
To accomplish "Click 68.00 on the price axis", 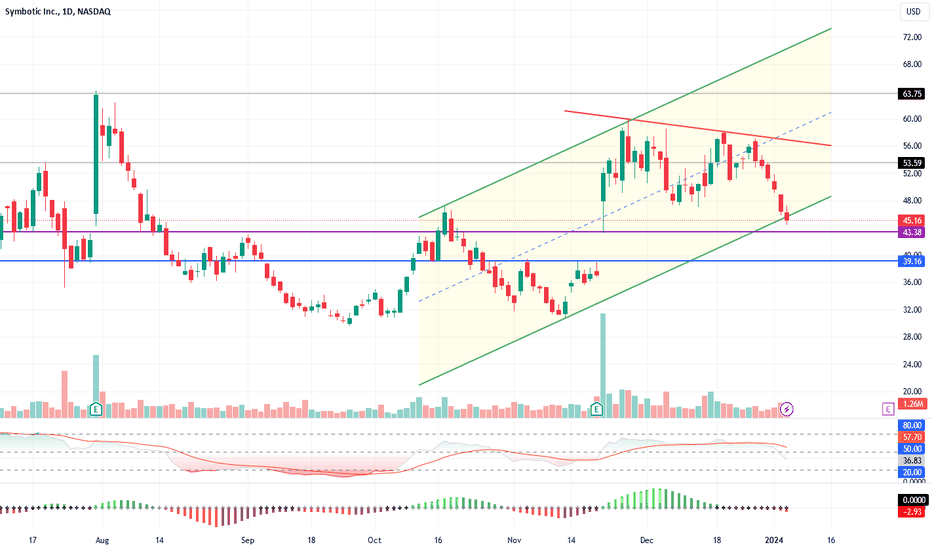I will point(912,64).
